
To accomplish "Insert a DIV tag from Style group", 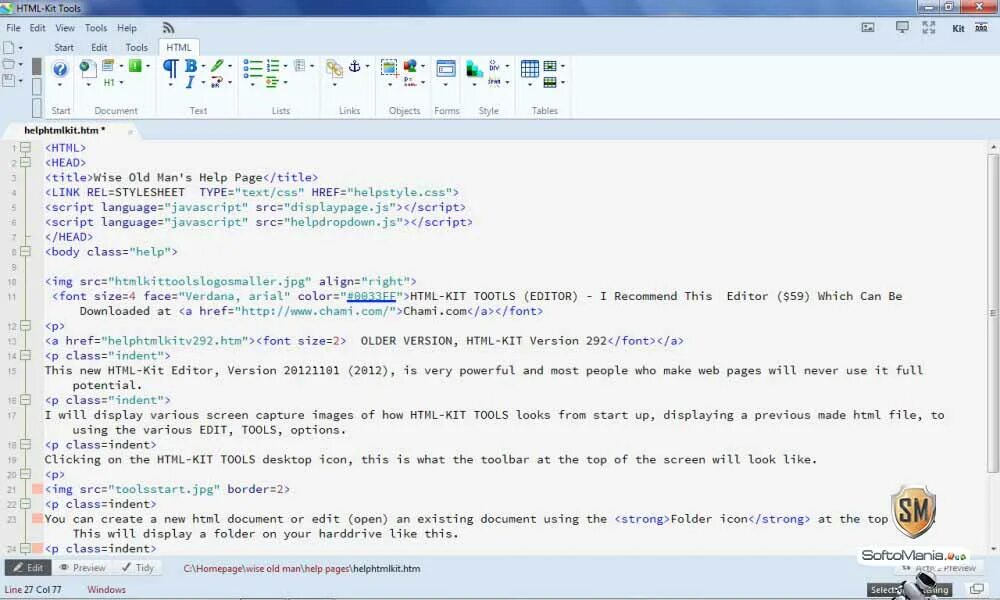I will point(494,66).
